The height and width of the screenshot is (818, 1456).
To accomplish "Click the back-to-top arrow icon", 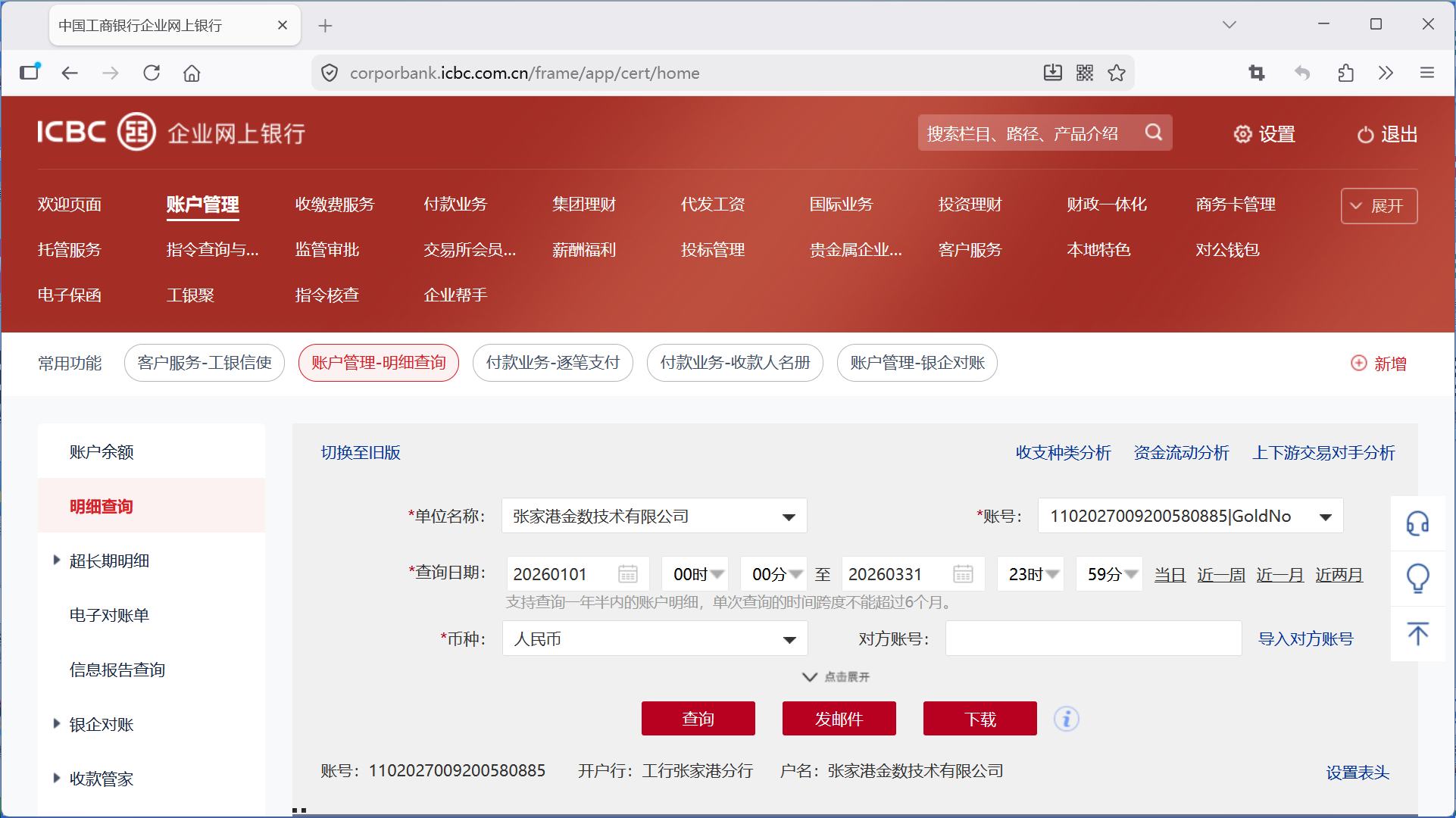I will tap(1417, 633).
